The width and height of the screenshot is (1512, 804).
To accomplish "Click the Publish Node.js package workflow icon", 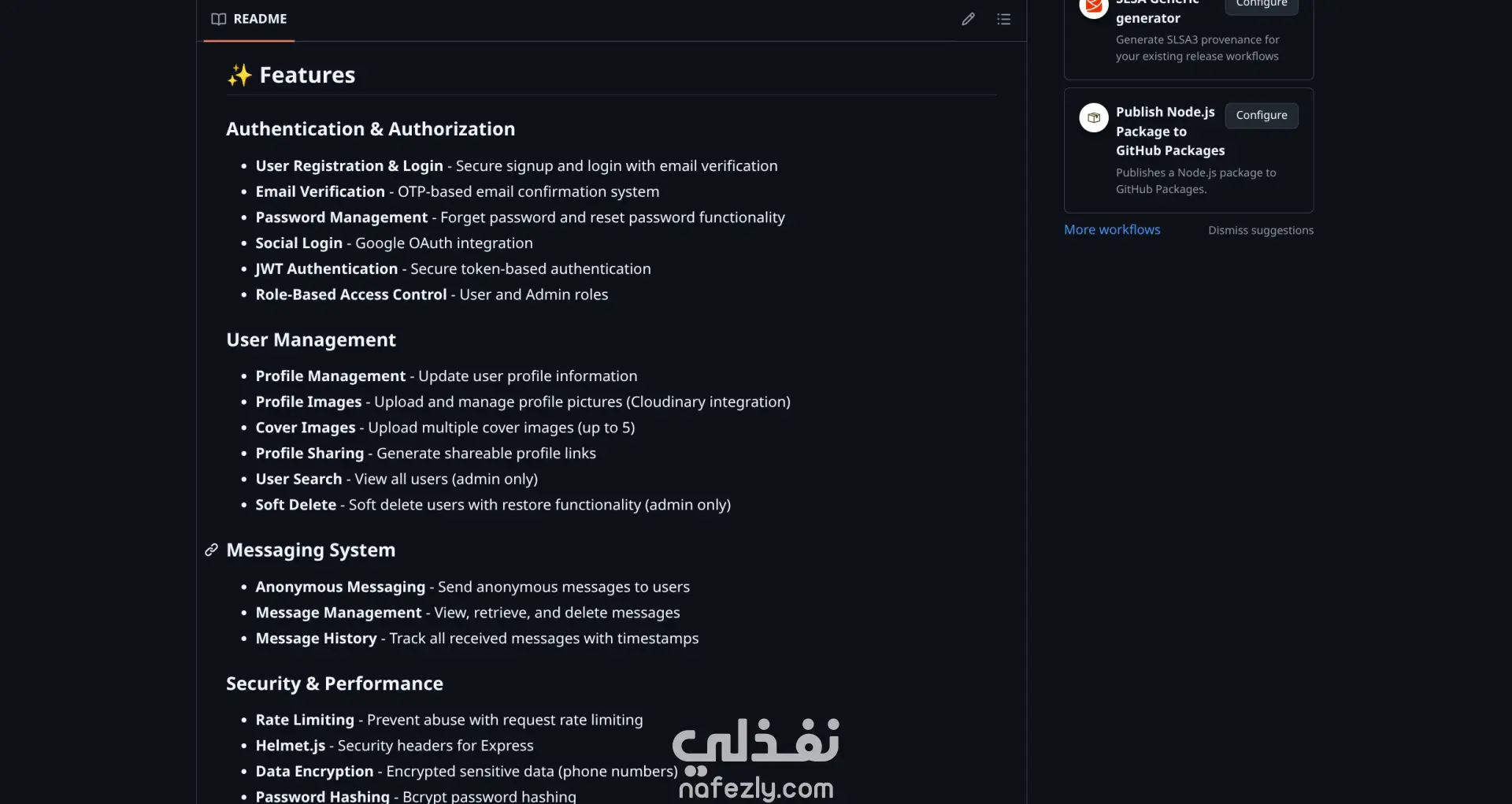I will pyautogui.click(x=1093, y=118).
